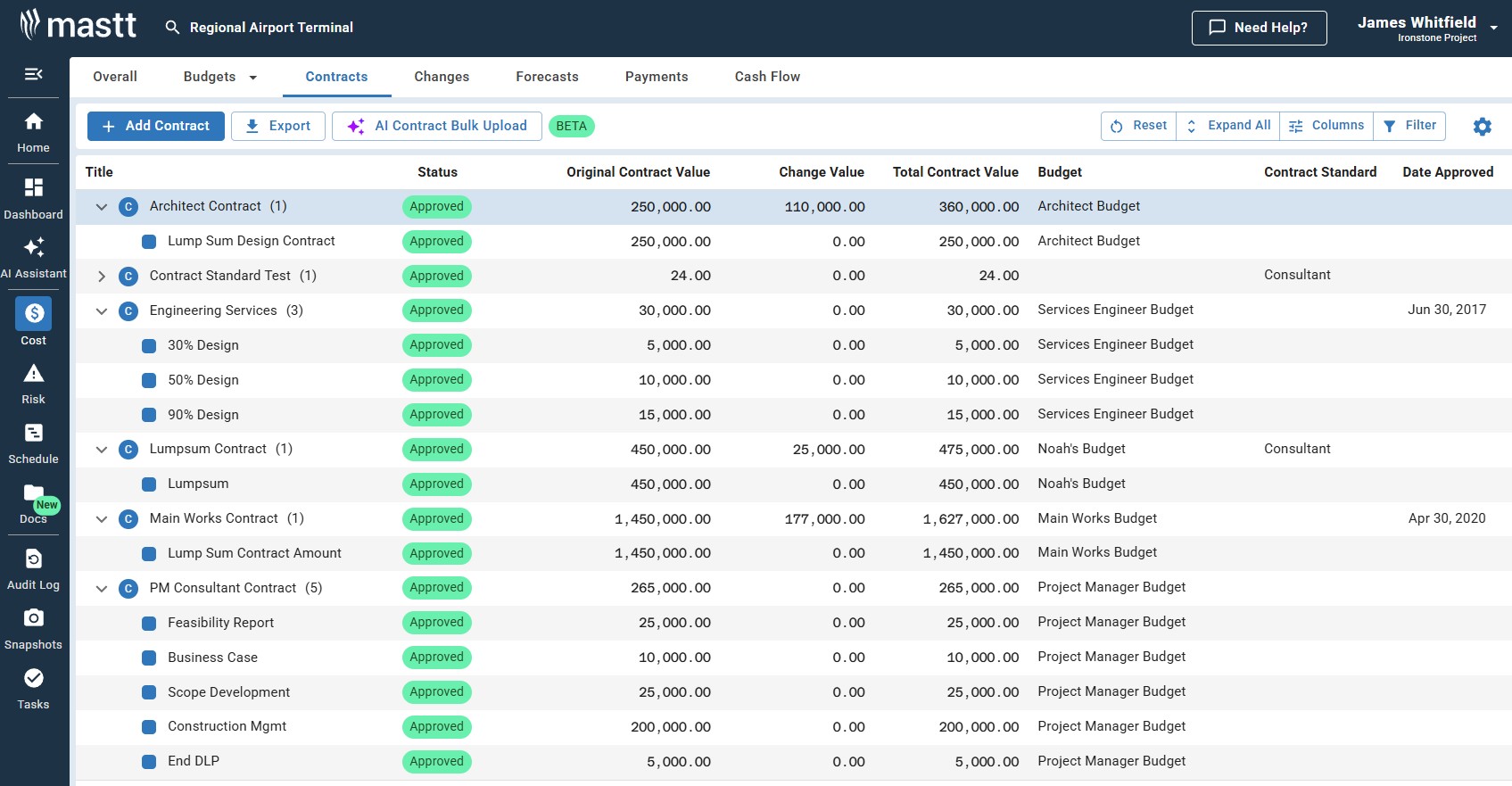
Task: Sort by the Status column header
Action: 437,172
